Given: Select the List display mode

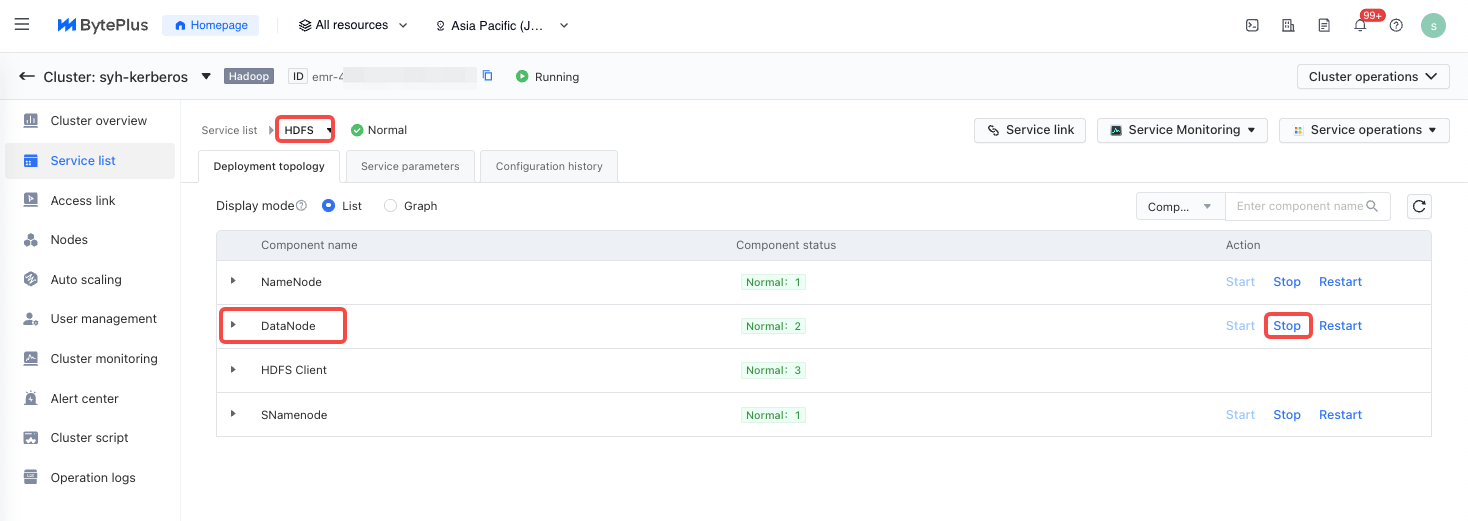Looking at the screenshot, I should pos(329,206).
